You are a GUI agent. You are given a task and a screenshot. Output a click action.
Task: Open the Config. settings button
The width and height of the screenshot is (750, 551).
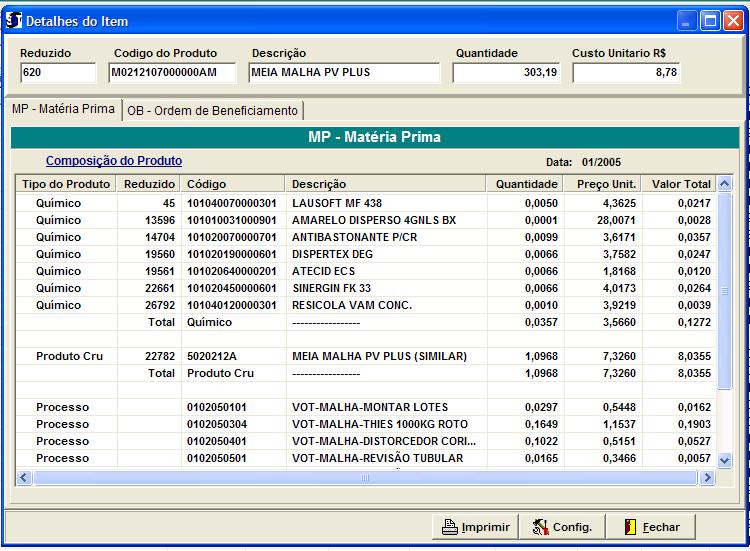pos(563,527)
